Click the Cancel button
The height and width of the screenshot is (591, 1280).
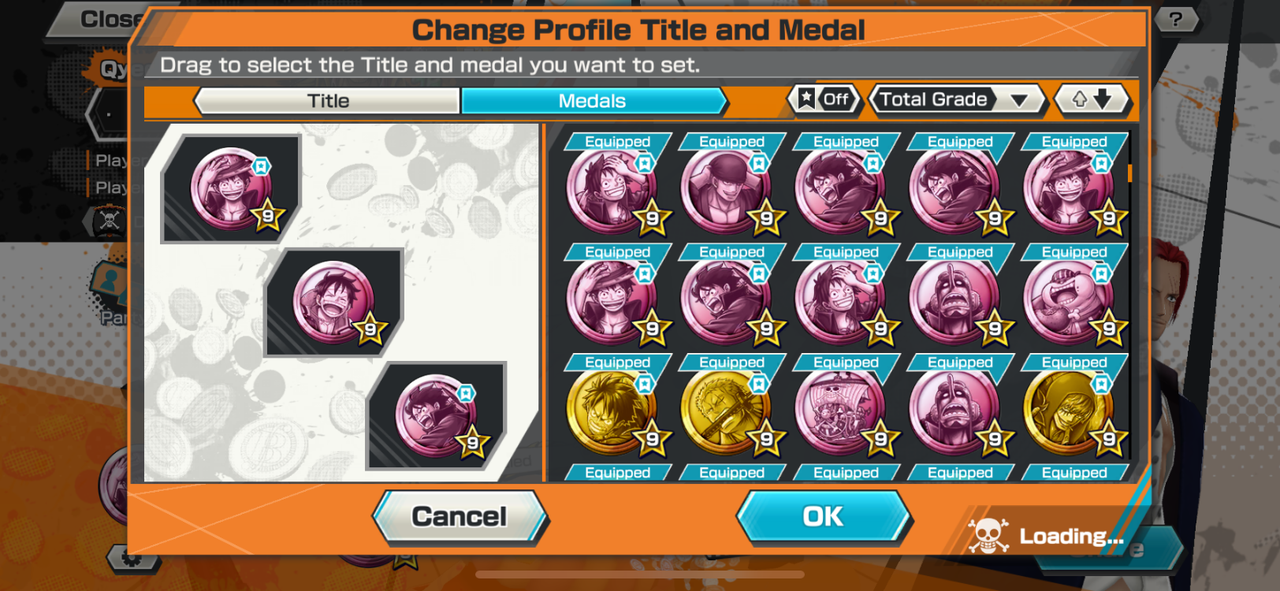tap(460, 516)
